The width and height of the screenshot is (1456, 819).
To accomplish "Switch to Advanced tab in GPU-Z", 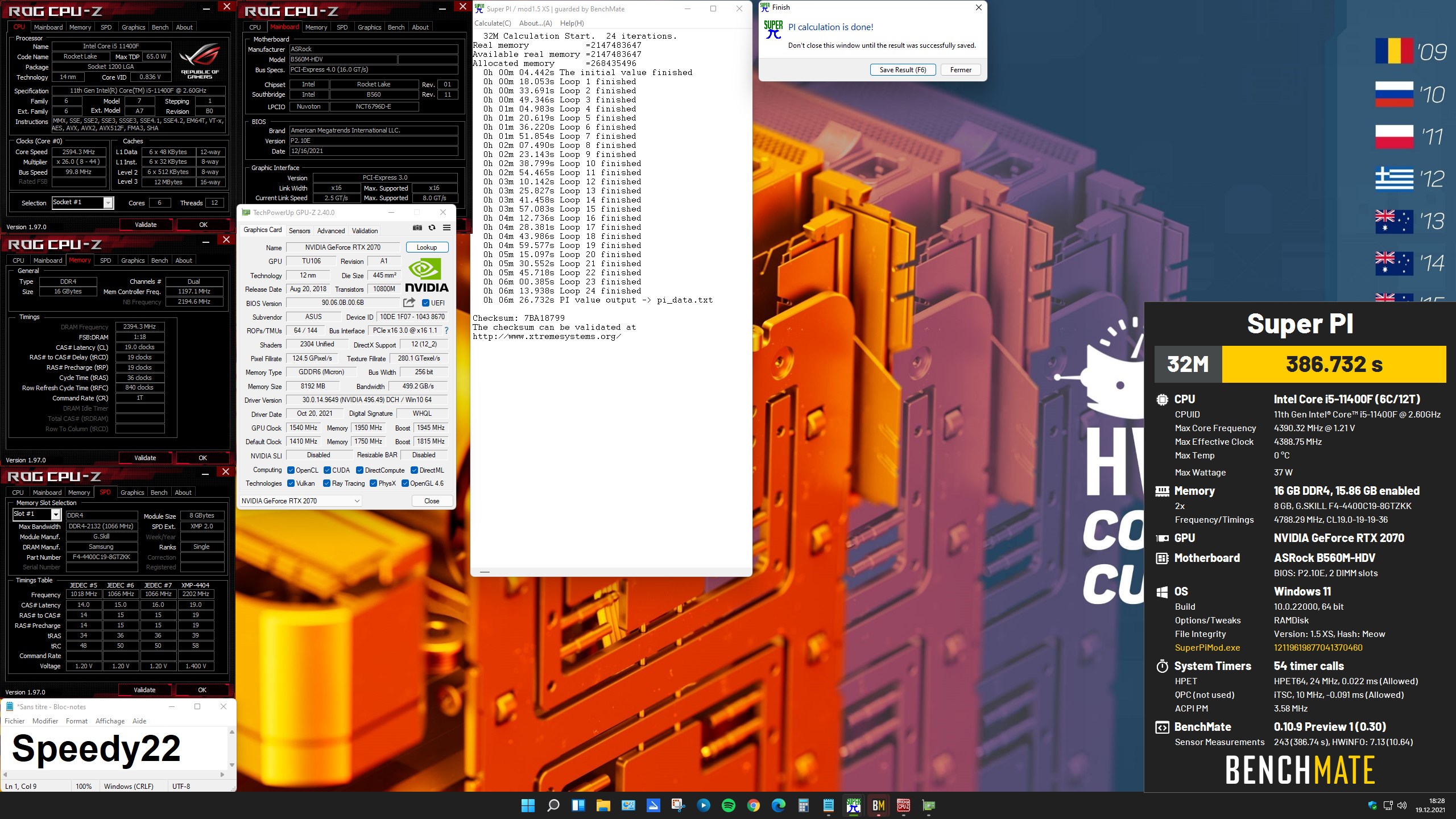I will click(x=331, y=231).
